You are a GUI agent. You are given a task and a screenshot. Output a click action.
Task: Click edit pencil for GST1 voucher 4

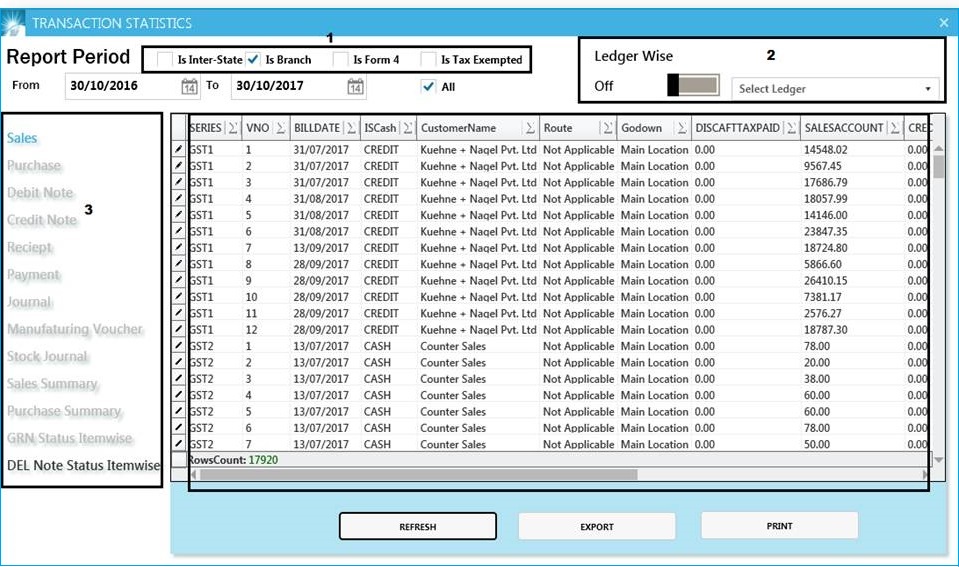pyautogui.click(x=179, y=198)
